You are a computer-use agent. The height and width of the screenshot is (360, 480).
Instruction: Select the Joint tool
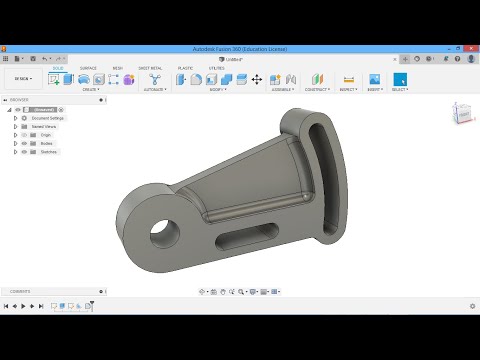(x=291, y=79)
